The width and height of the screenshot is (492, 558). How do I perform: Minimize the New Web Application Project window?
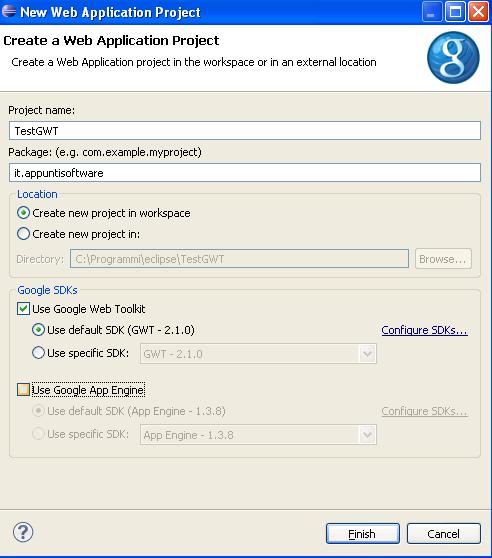(432, 12)
